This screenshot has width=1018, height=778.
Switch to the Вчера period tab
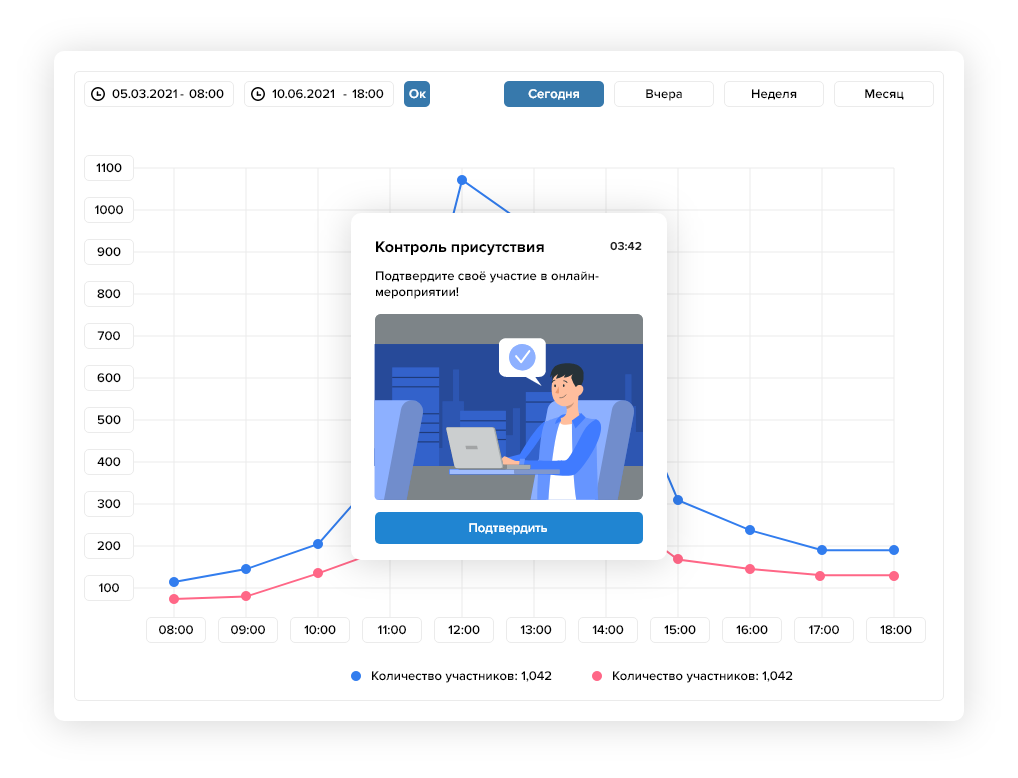(663, 94)
